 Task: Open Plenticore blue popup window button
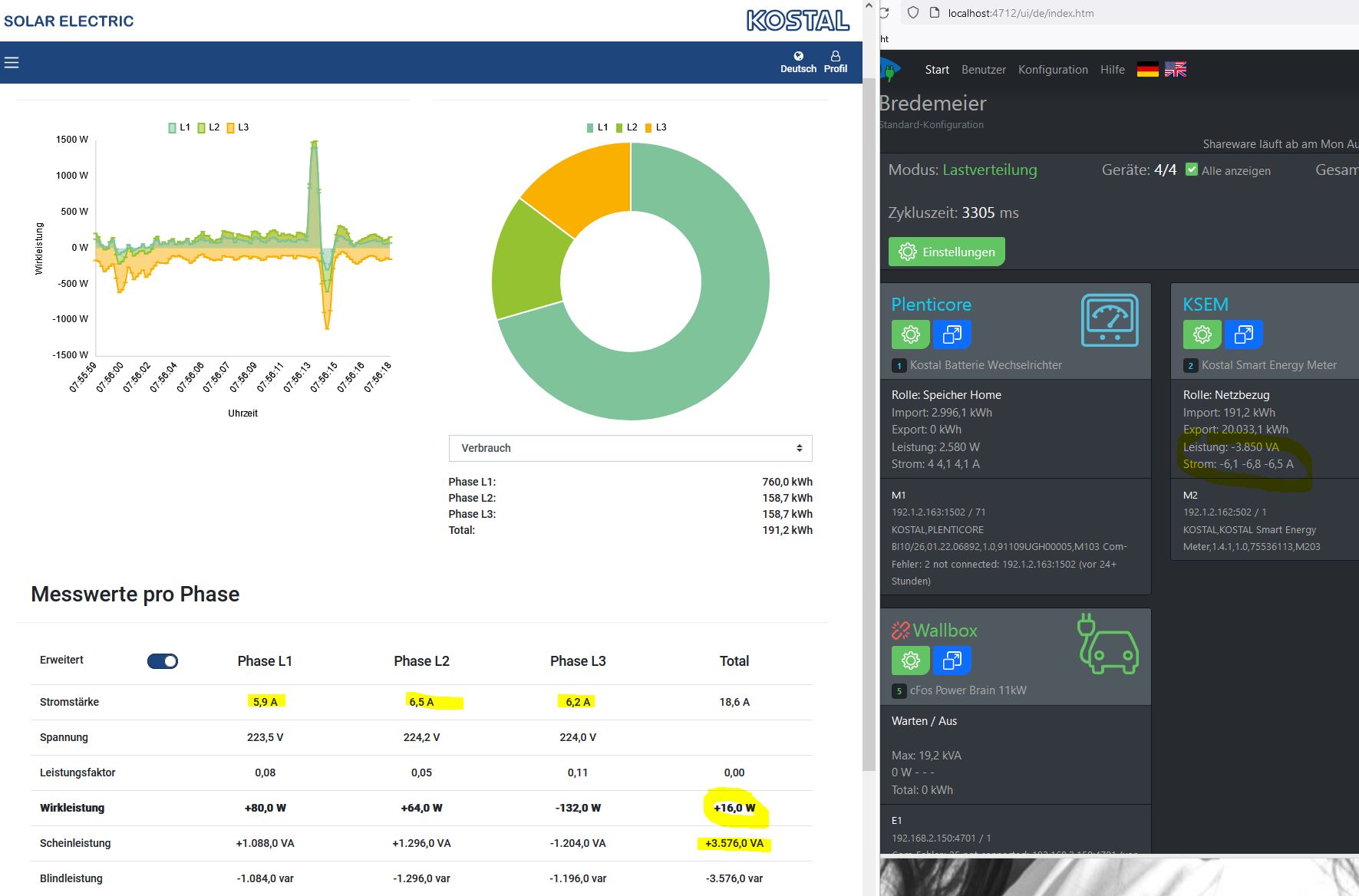coord(952,334)
